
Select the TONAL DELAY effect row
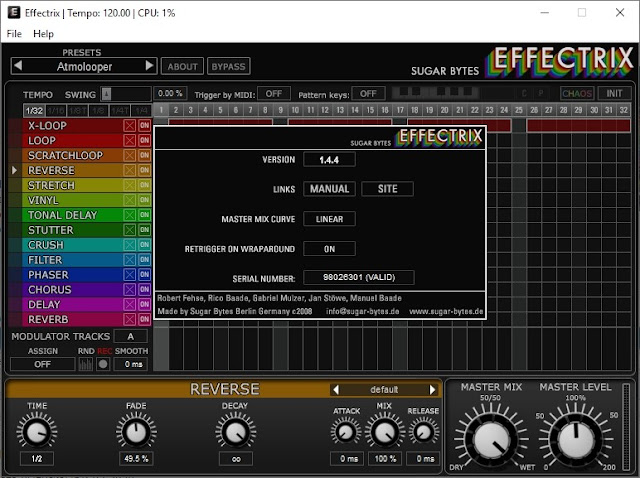click(x=72, y=215)
